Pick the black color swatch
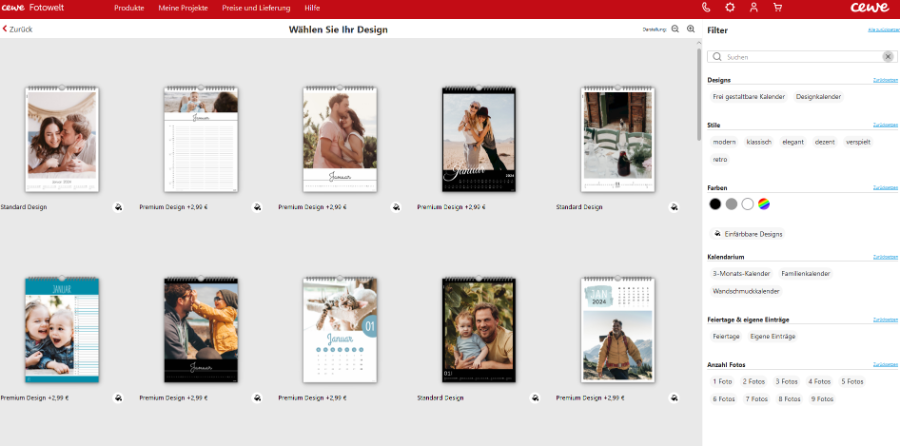Viewport: 900px width, 446px height. point(715,204)
